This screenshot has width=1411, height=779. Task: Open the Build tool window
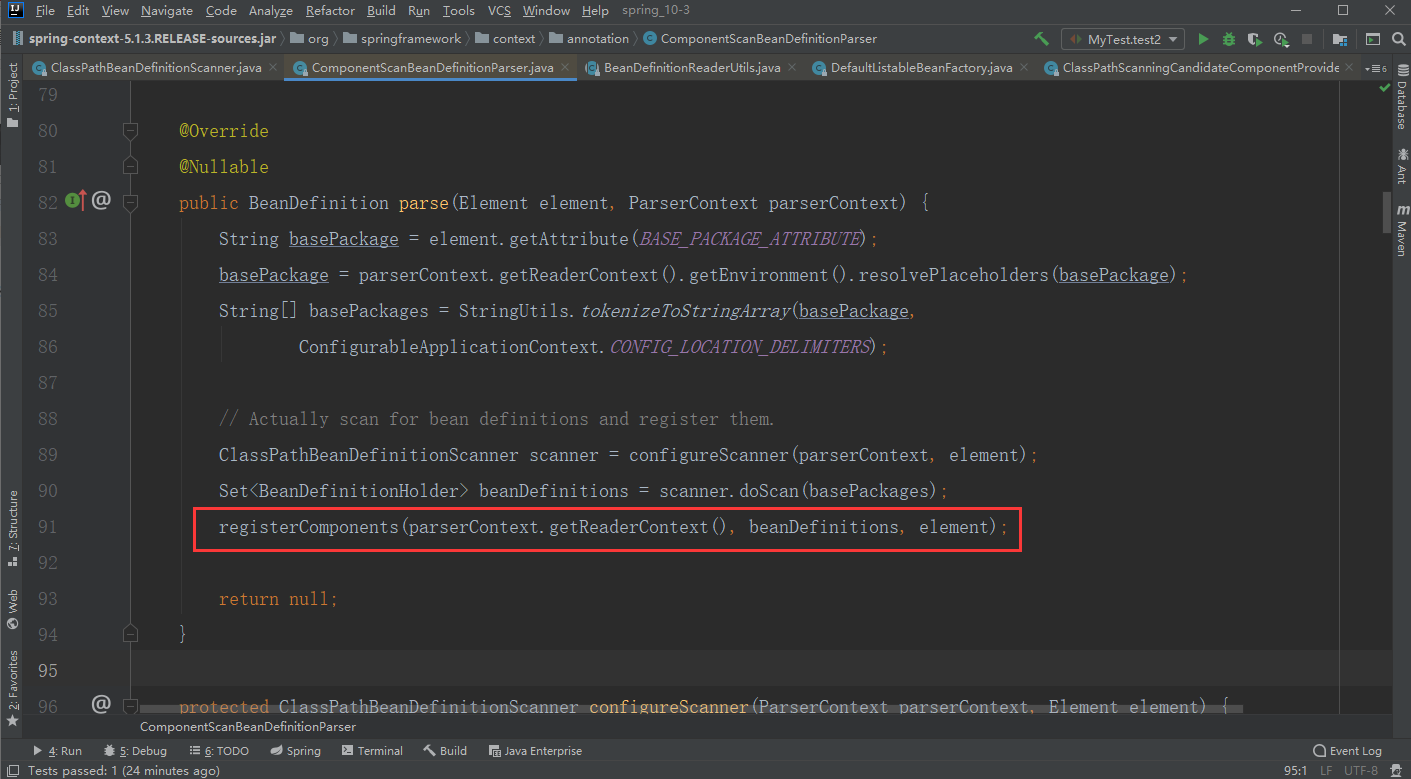[445, 751]
